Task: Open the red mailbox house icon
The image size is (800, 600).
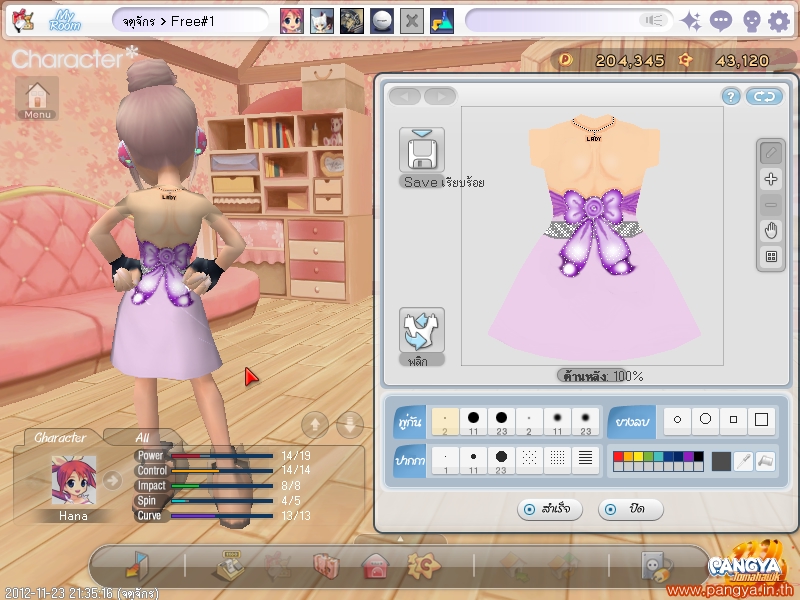Action: click(375, 566)
